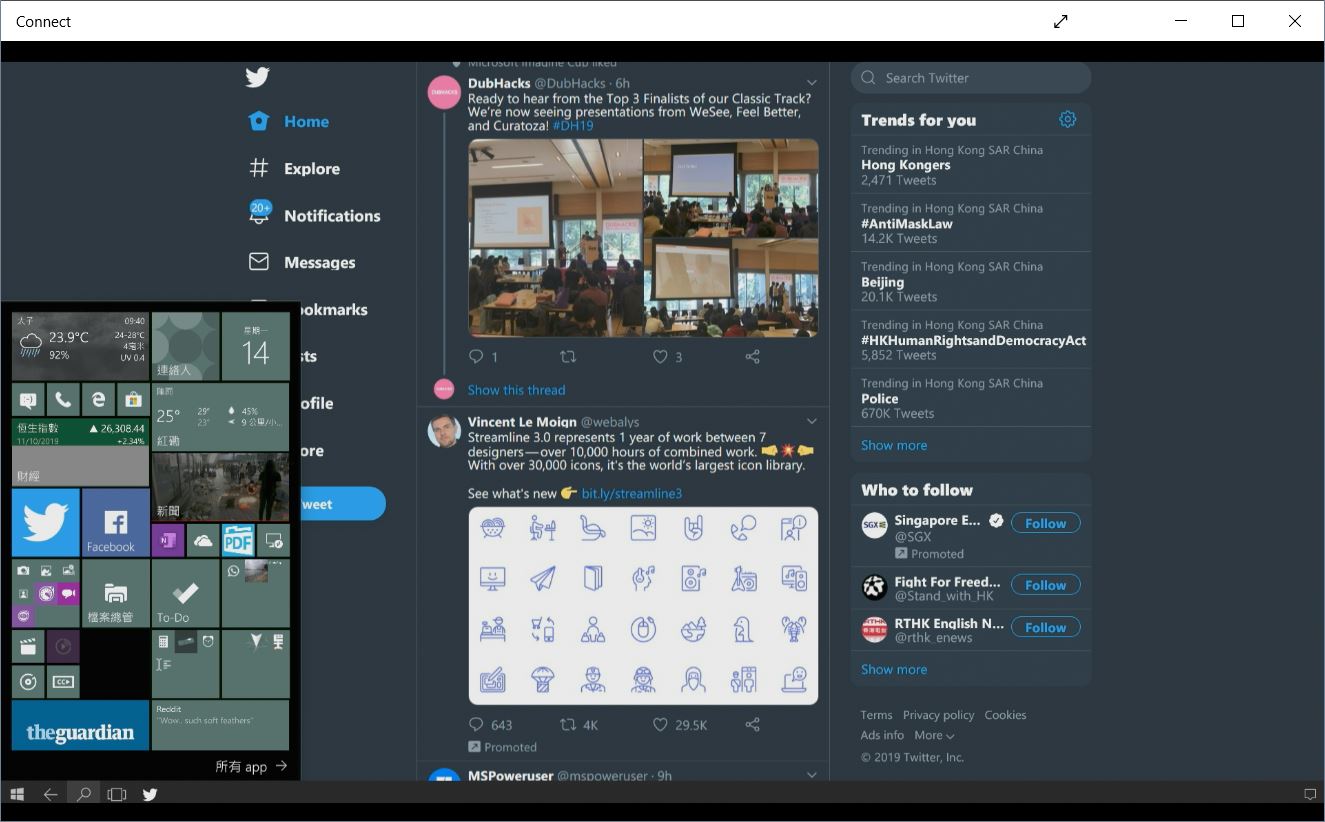Open the Hong Kongers trend

tap(970, 165)
